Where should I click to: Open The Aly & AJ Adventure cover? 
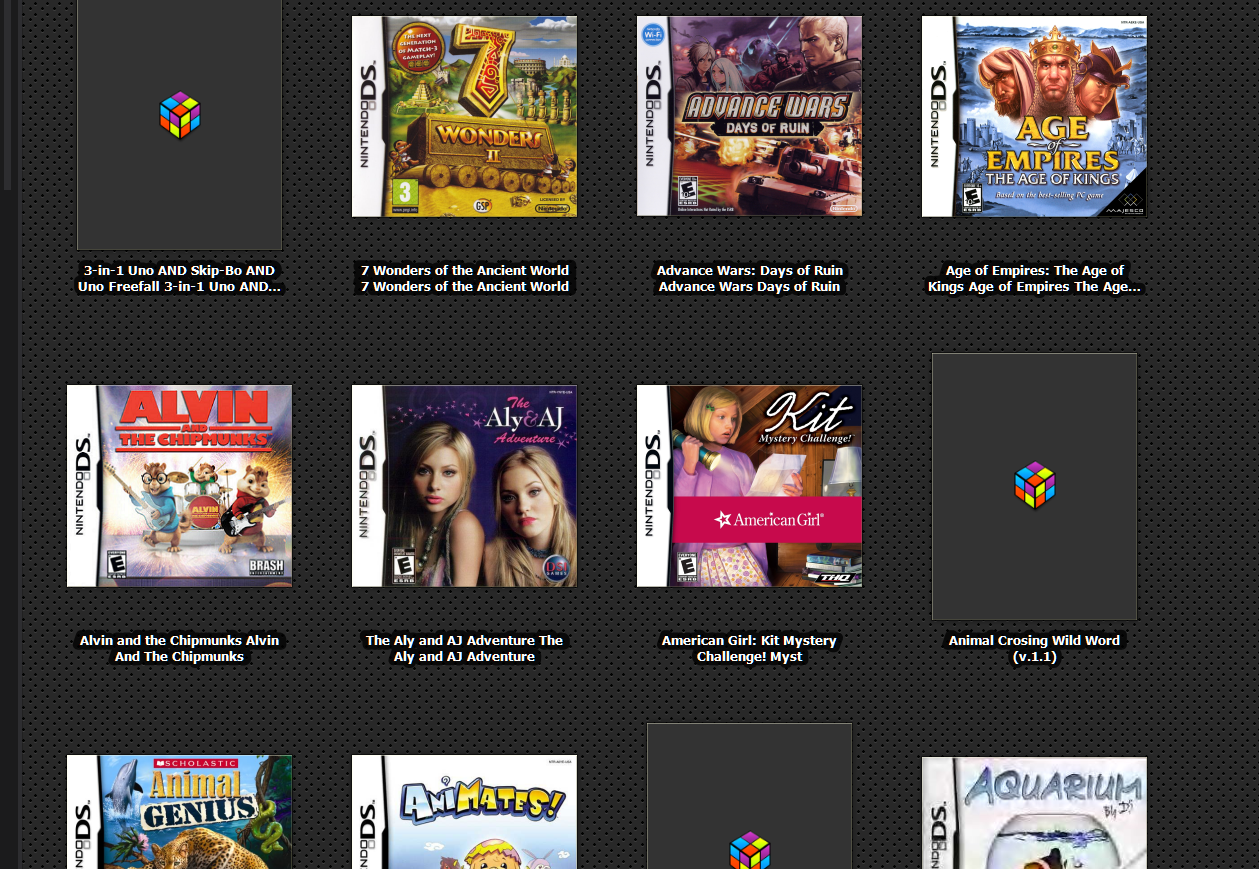tap(464, 486)
